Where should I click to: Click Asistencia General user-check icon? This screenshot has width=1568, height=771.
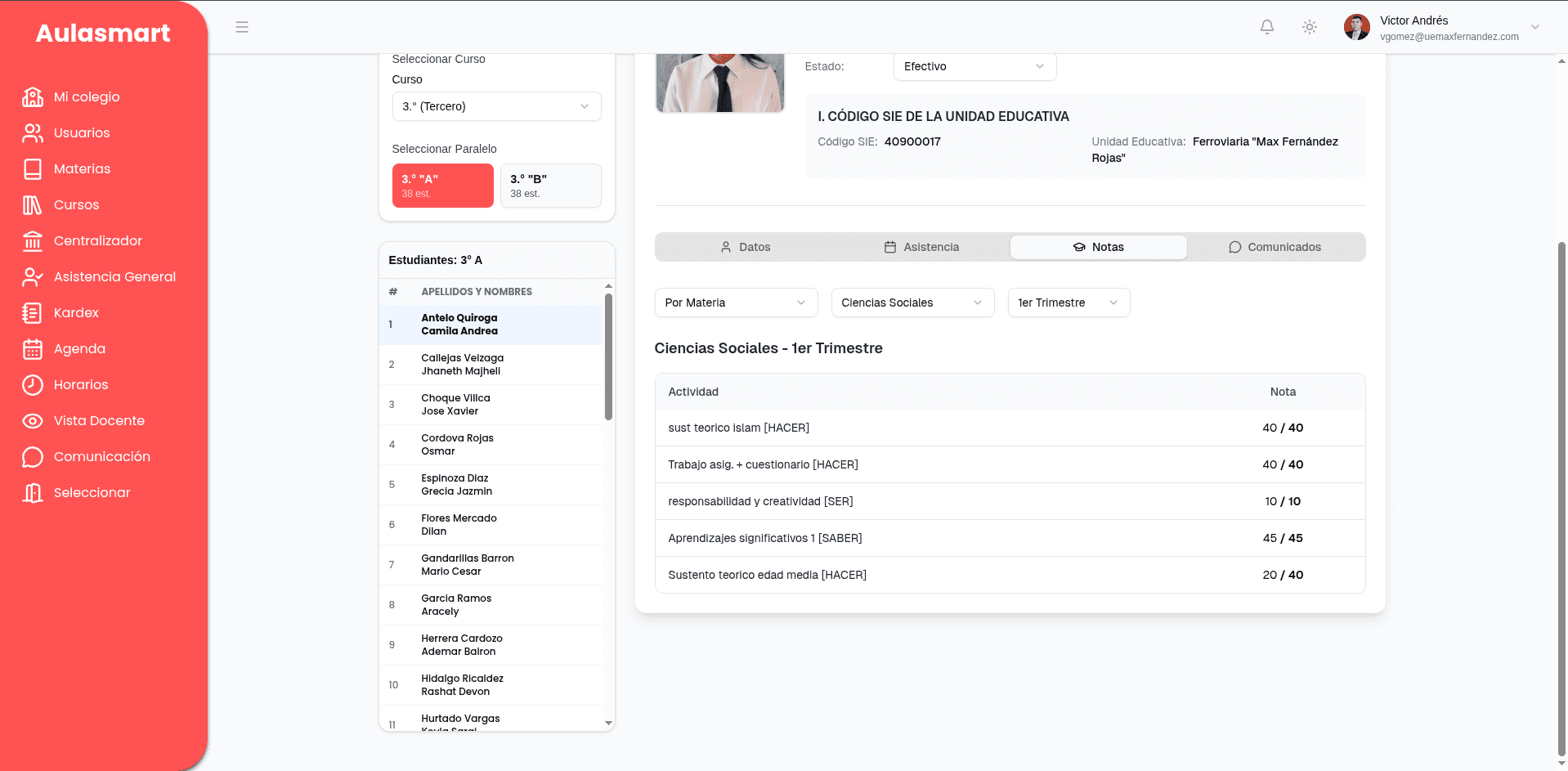pos(33,277)
